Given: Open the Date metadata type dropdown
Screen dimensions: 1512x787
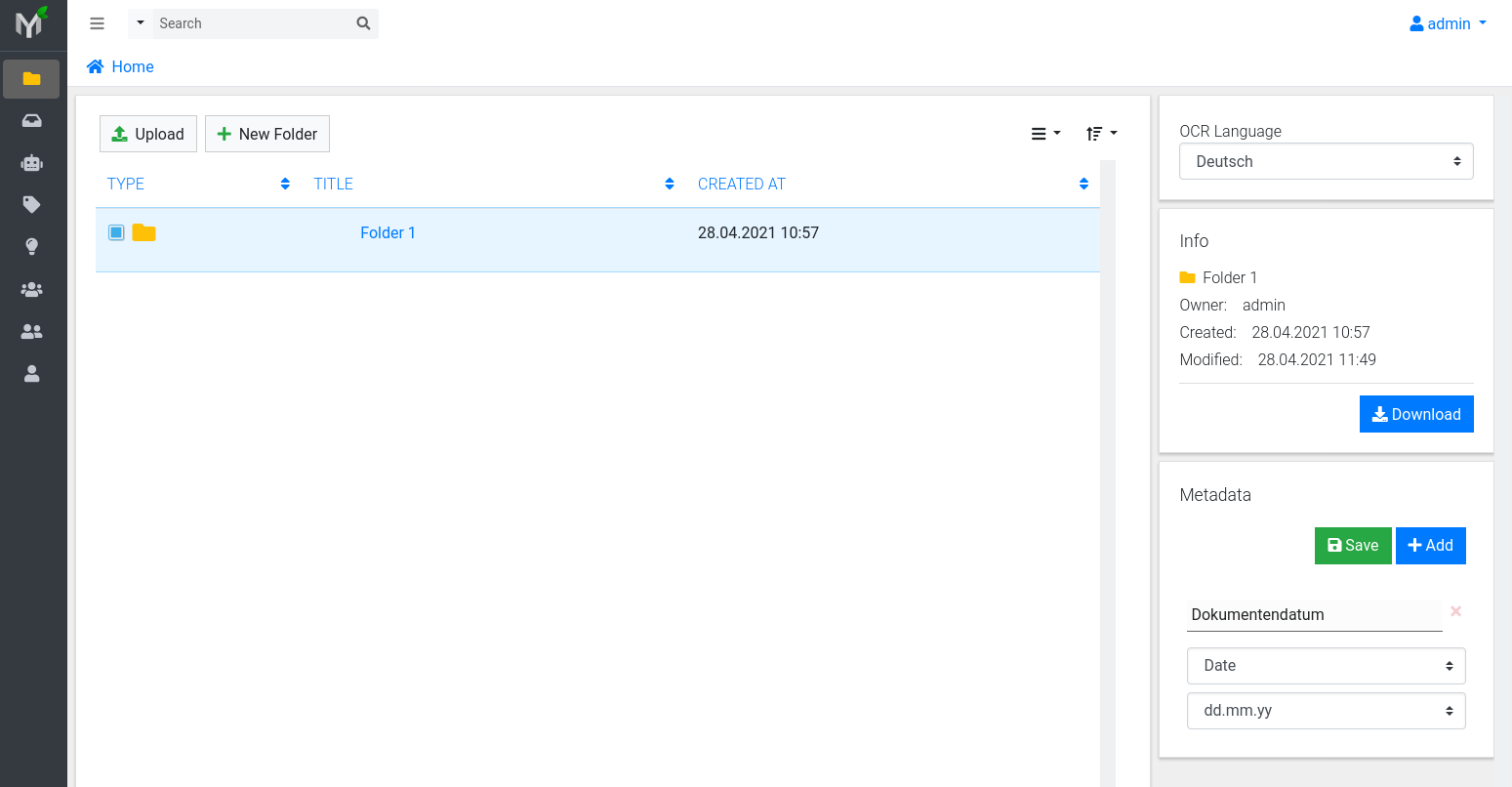Looking at the screenshot, I should tap(1327, 666).
